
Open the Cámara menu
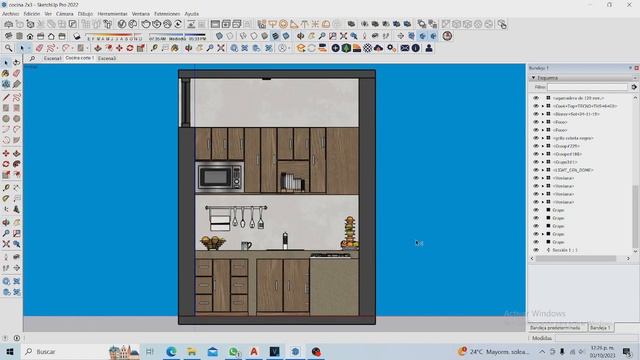click(64, 13)
